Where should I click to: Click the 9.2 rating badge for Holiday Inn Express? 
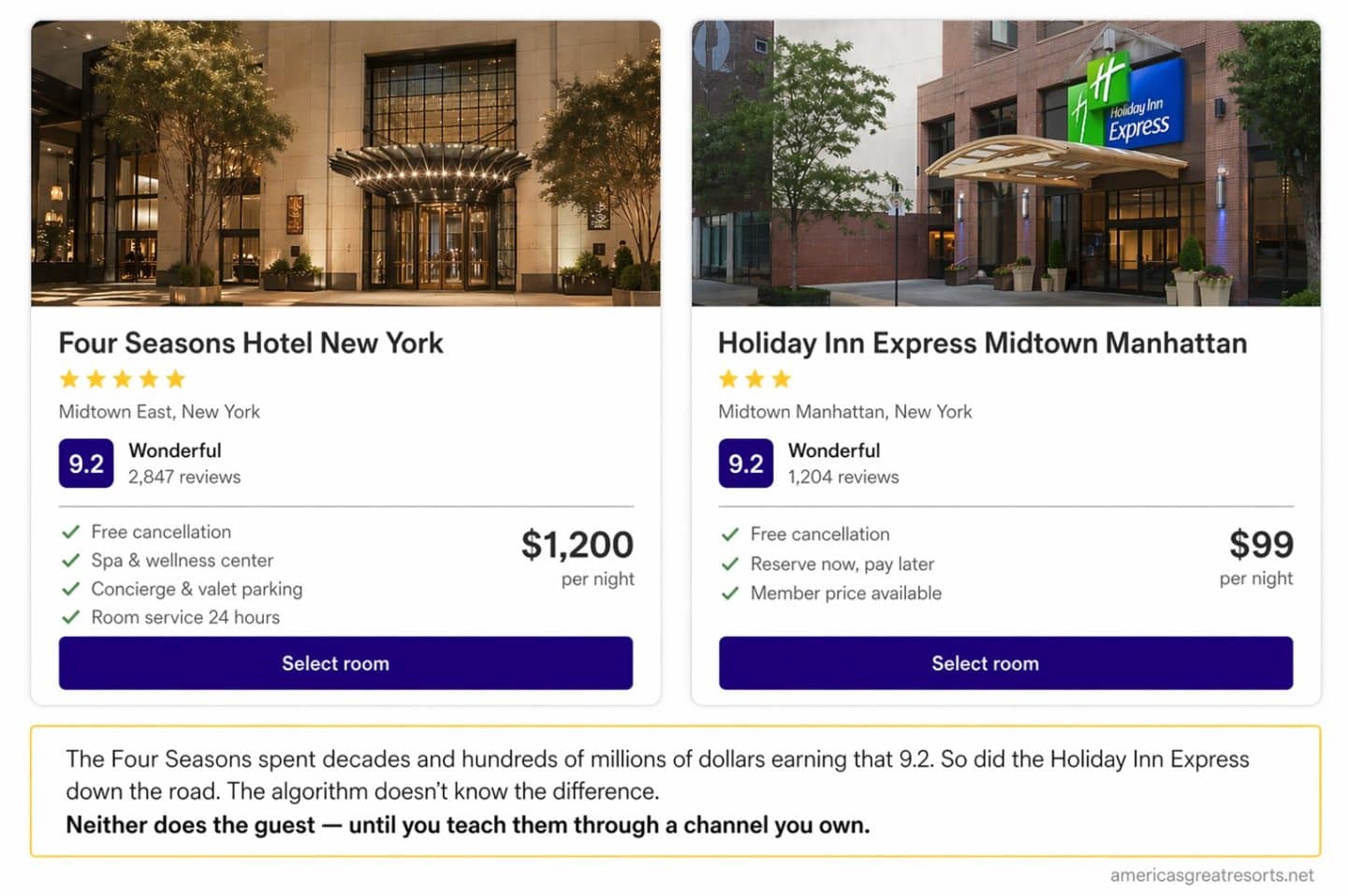745,463
